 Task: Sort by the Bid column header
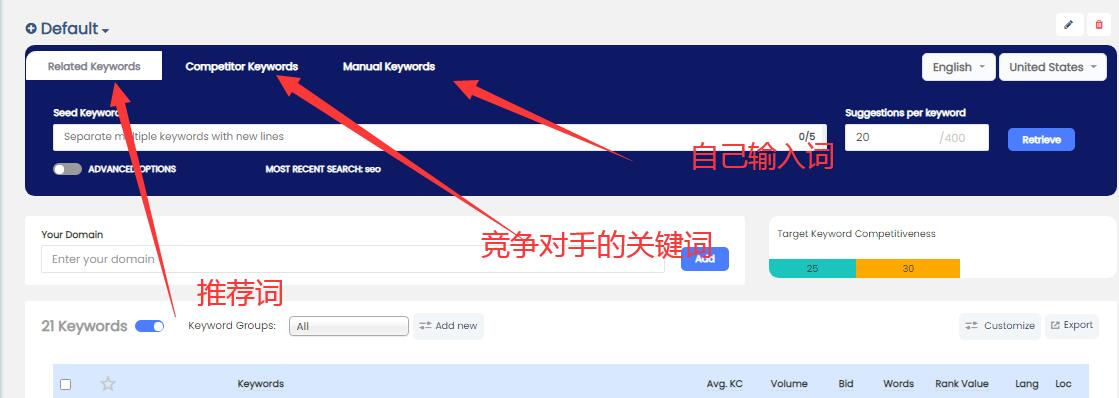[846, 384]
